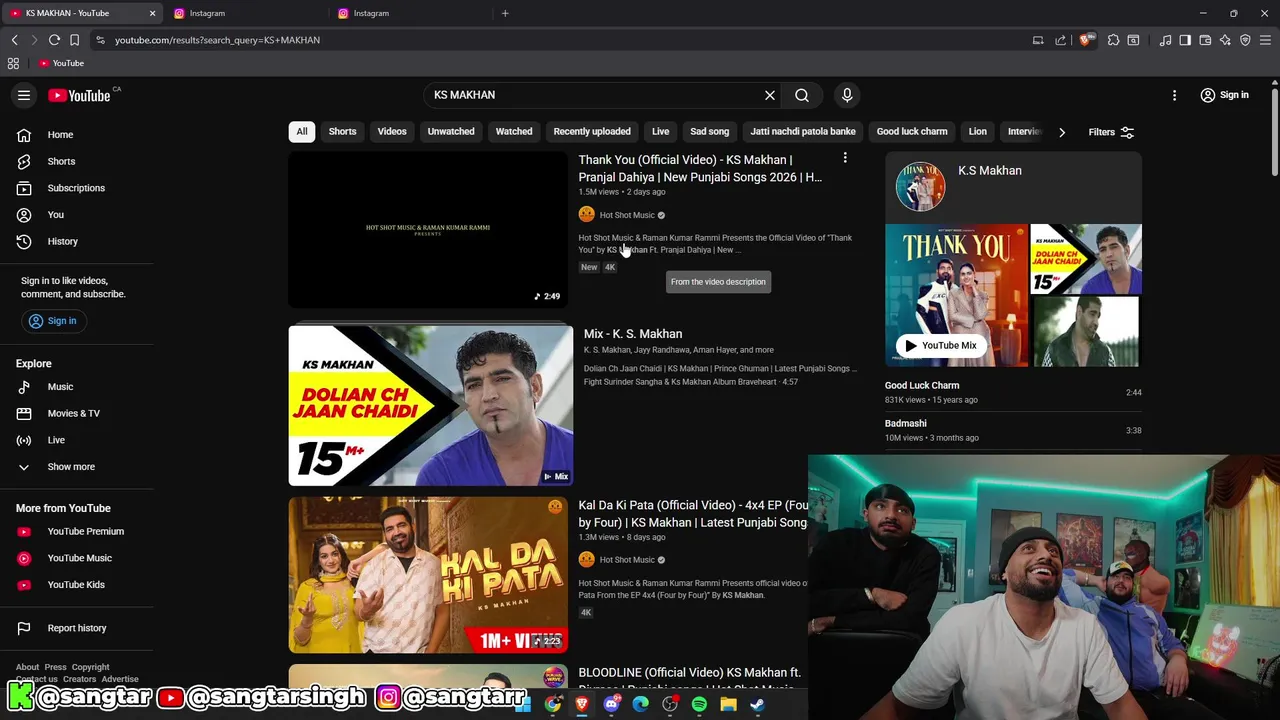Click the Sign in button in header
Image resolution: width=1280 pixels, height=720 pixels.
click(1224, 95)
